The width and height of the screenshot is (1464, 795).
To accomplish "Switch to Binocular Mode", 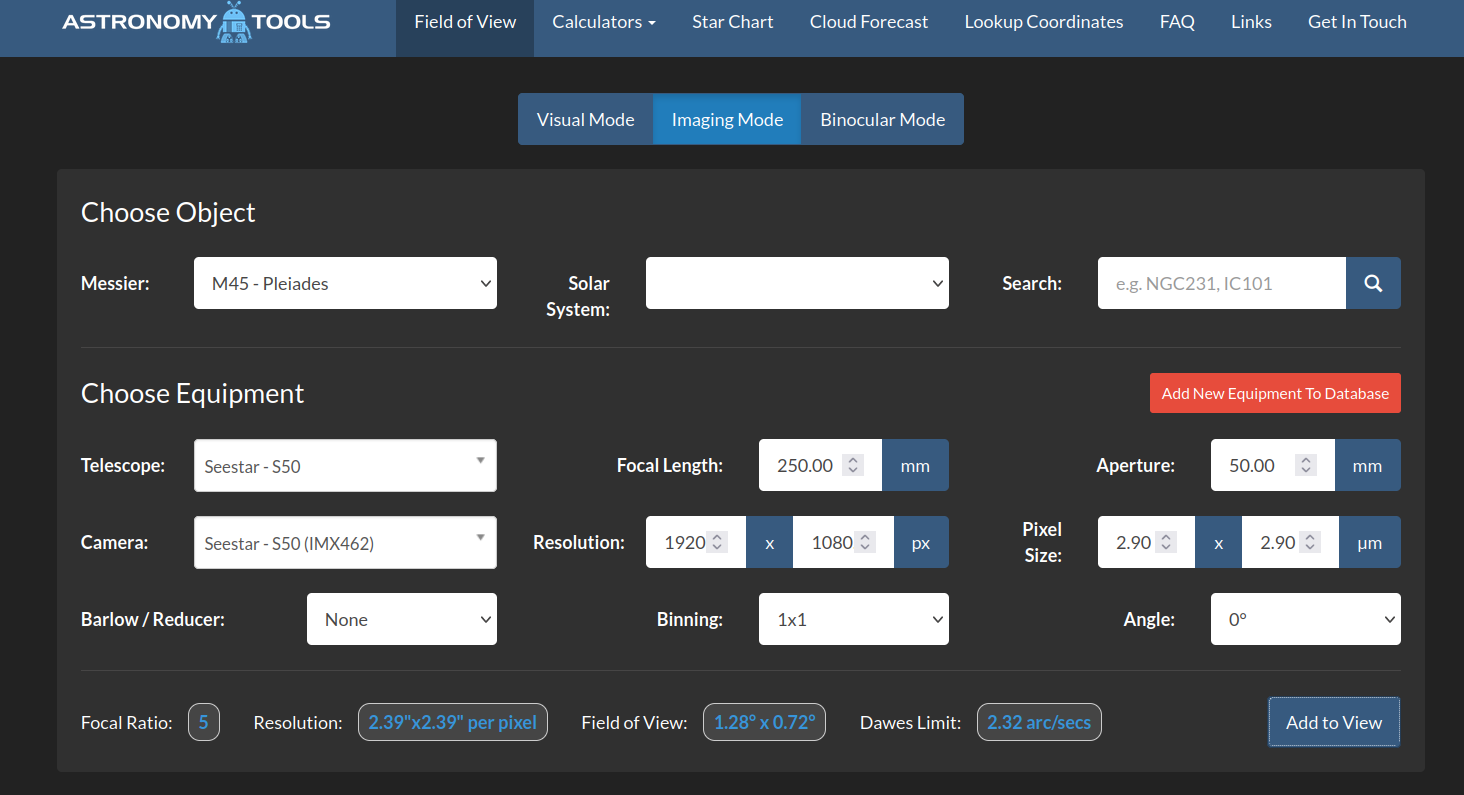I will point(883,119).
